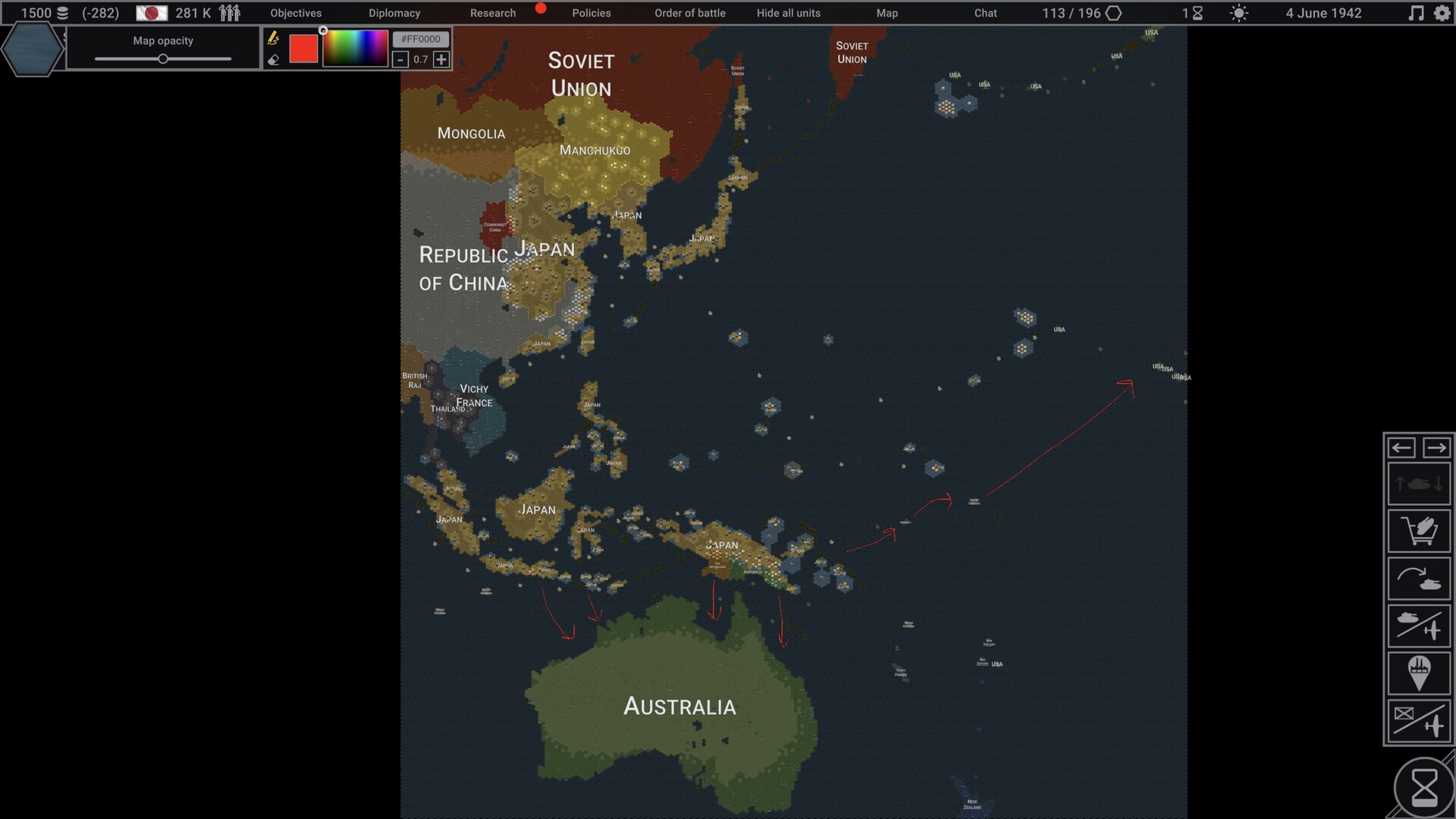The height and width of the screenshot is (819, 1456).
Task: Adjust the Map opacity slider
Action: pyautogui.click(x=162, y=58)
